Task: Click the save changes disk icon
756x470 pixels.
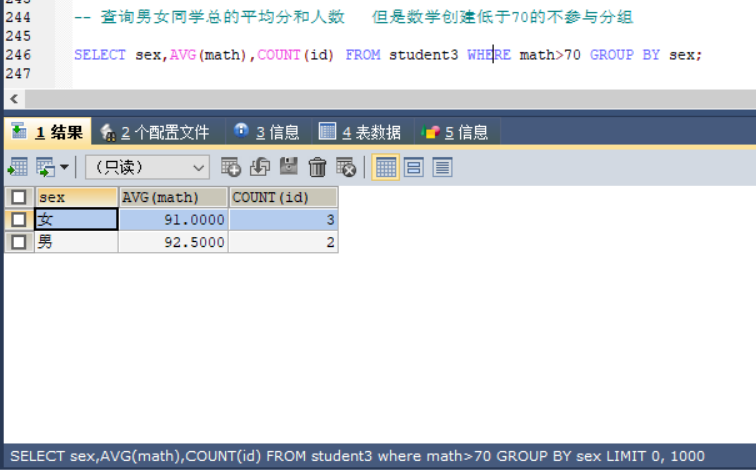Action: click(x=289, y=166)
